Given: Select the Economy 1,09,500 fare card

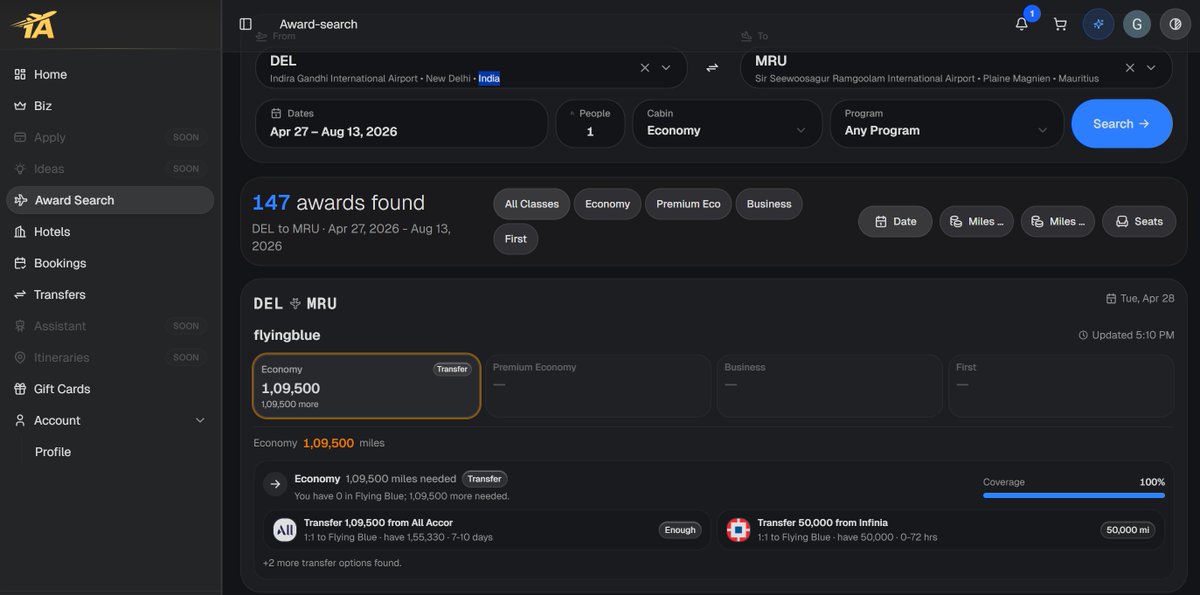Looking at the screenshot, I should click(367, 386).
